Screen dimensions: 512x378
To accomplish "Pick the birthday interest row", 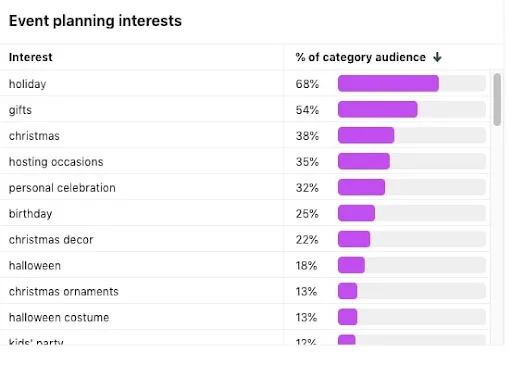I will click(x=245, y=214).
